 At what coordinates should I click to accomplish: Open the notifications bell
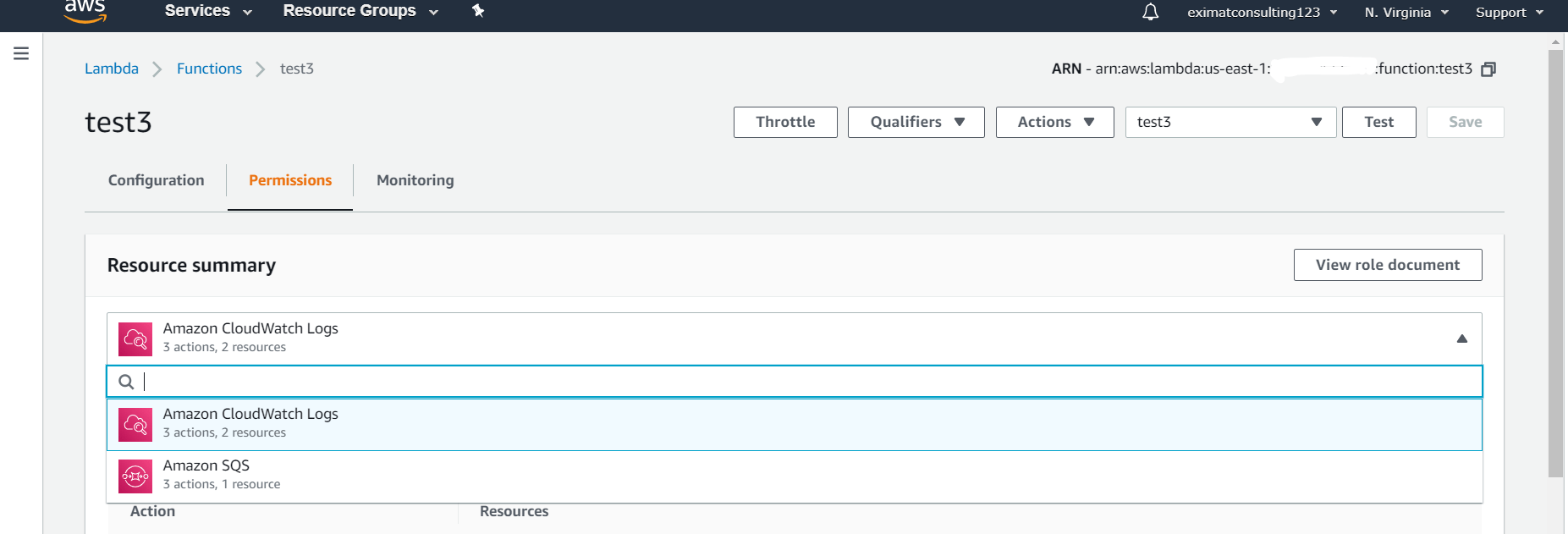(x=1150, y=12)
